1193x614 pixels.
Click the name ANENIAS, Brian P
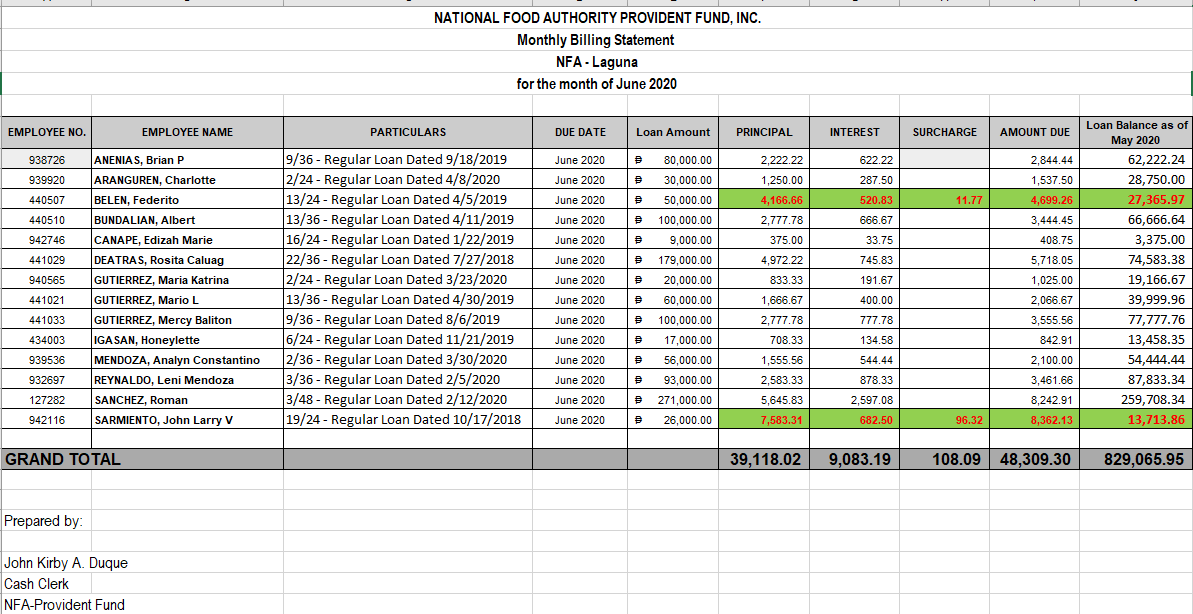pos(187,160)
